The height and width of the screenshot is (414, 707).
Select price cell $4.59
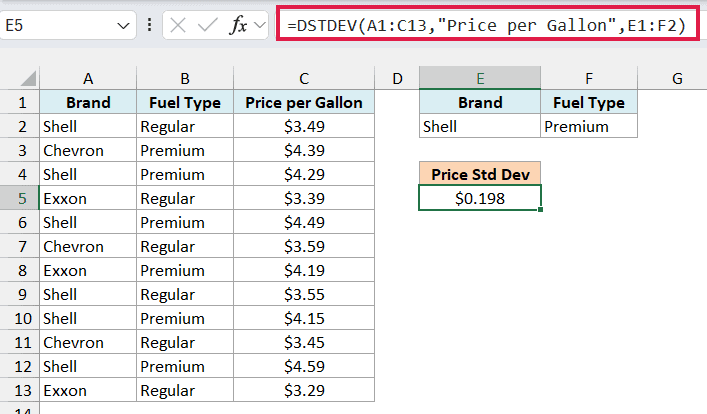tap(304, 366)
